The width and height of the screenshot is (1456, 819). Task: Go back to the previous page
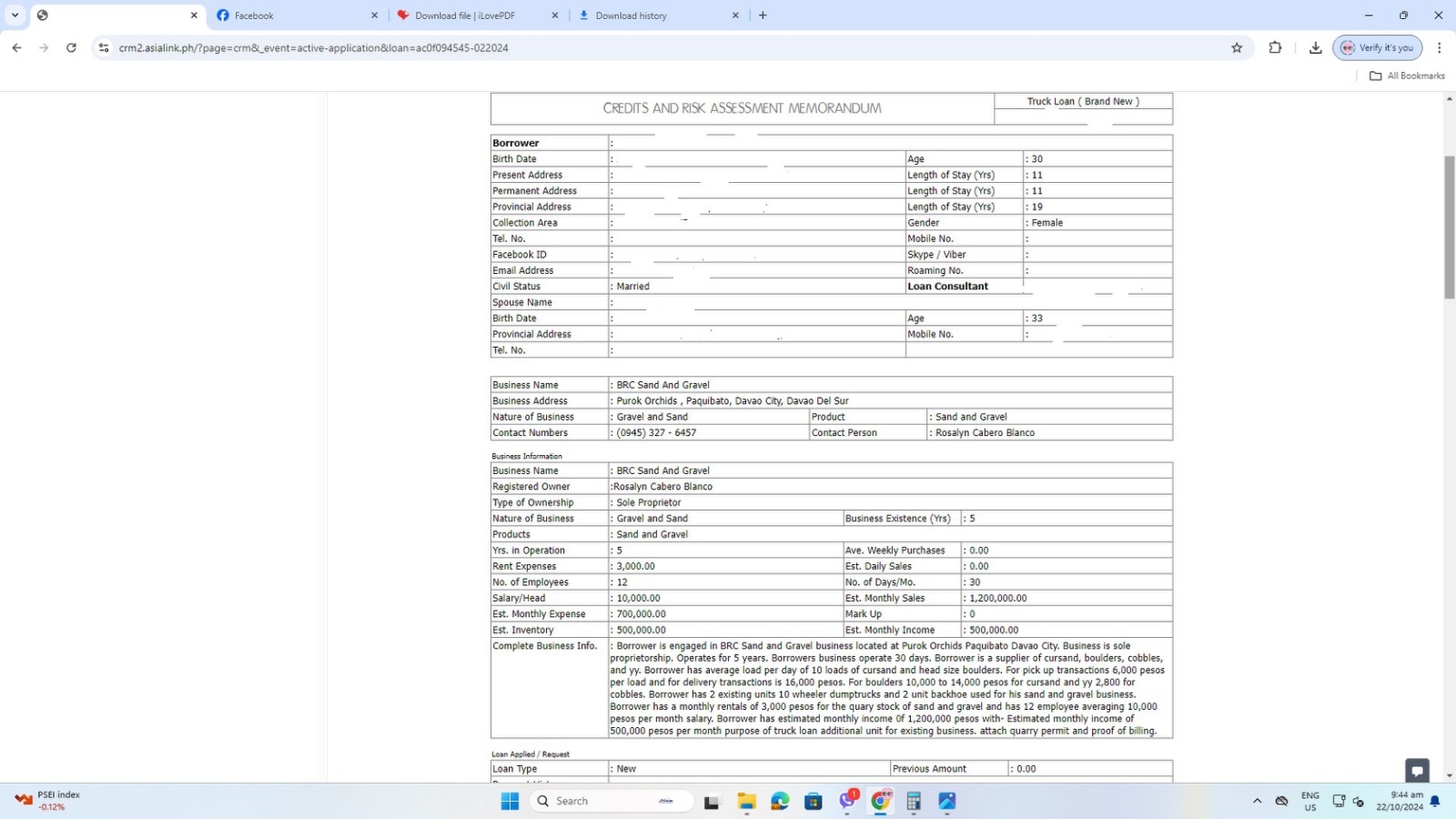click(x=16, y=47)
